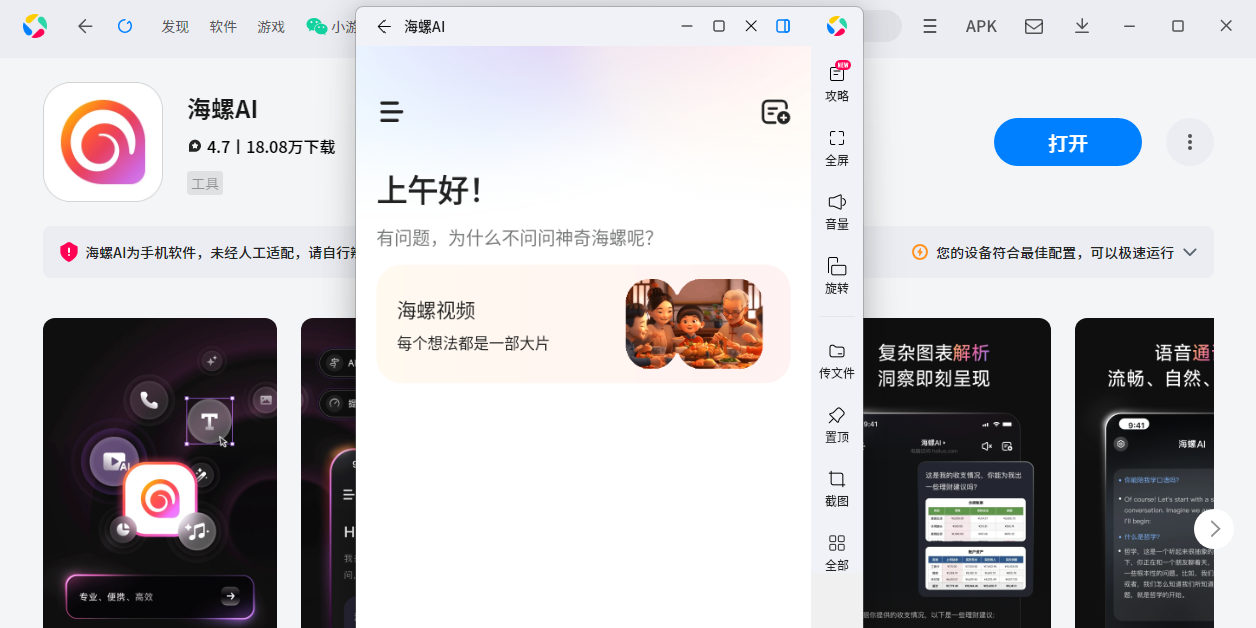Show 全部 tools in side toolbar
1256x628 pixels.
[837, 552]
